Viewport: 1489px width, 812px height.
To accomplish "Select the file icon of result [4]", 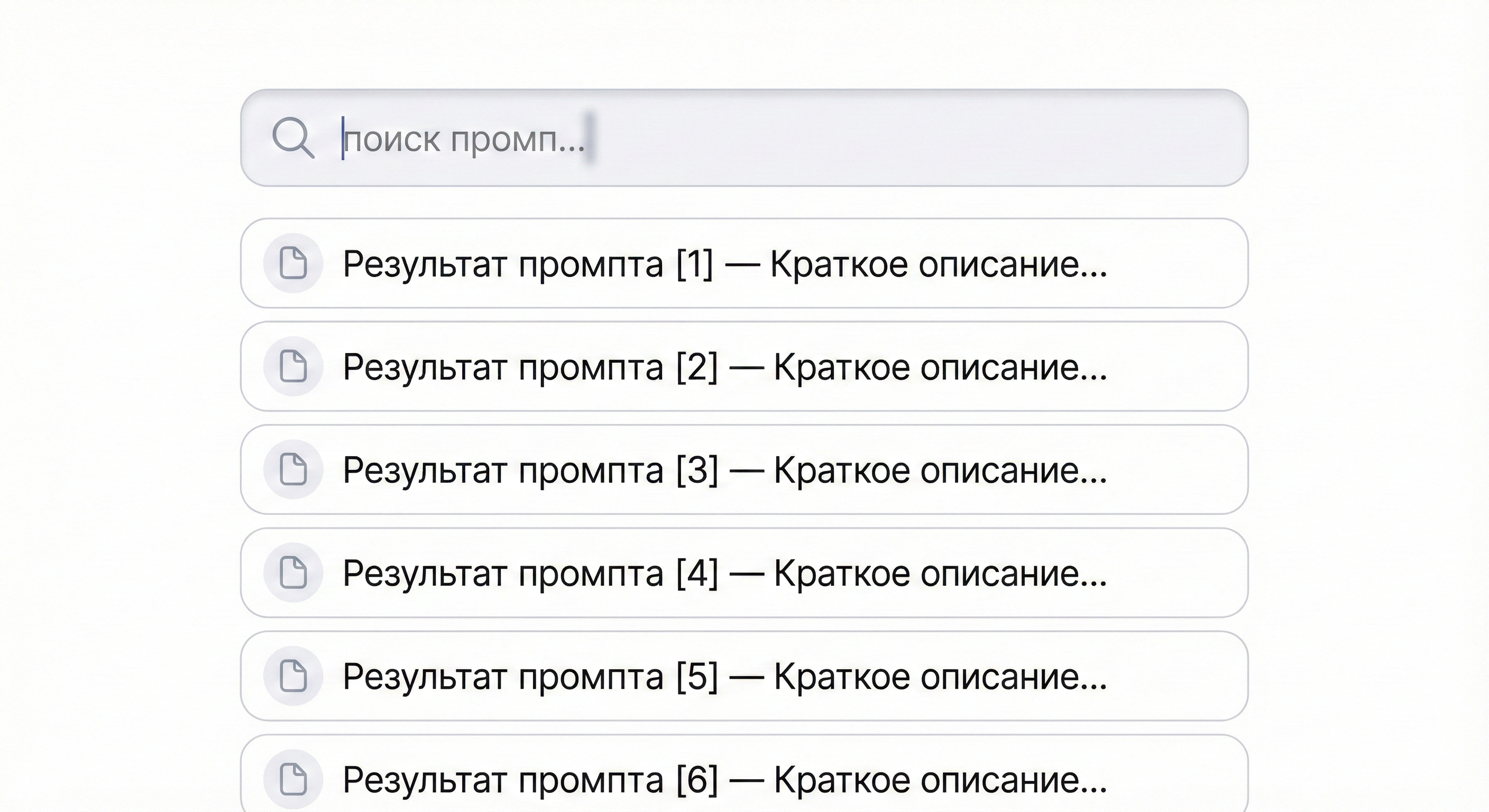I will (x=293, y=573).
